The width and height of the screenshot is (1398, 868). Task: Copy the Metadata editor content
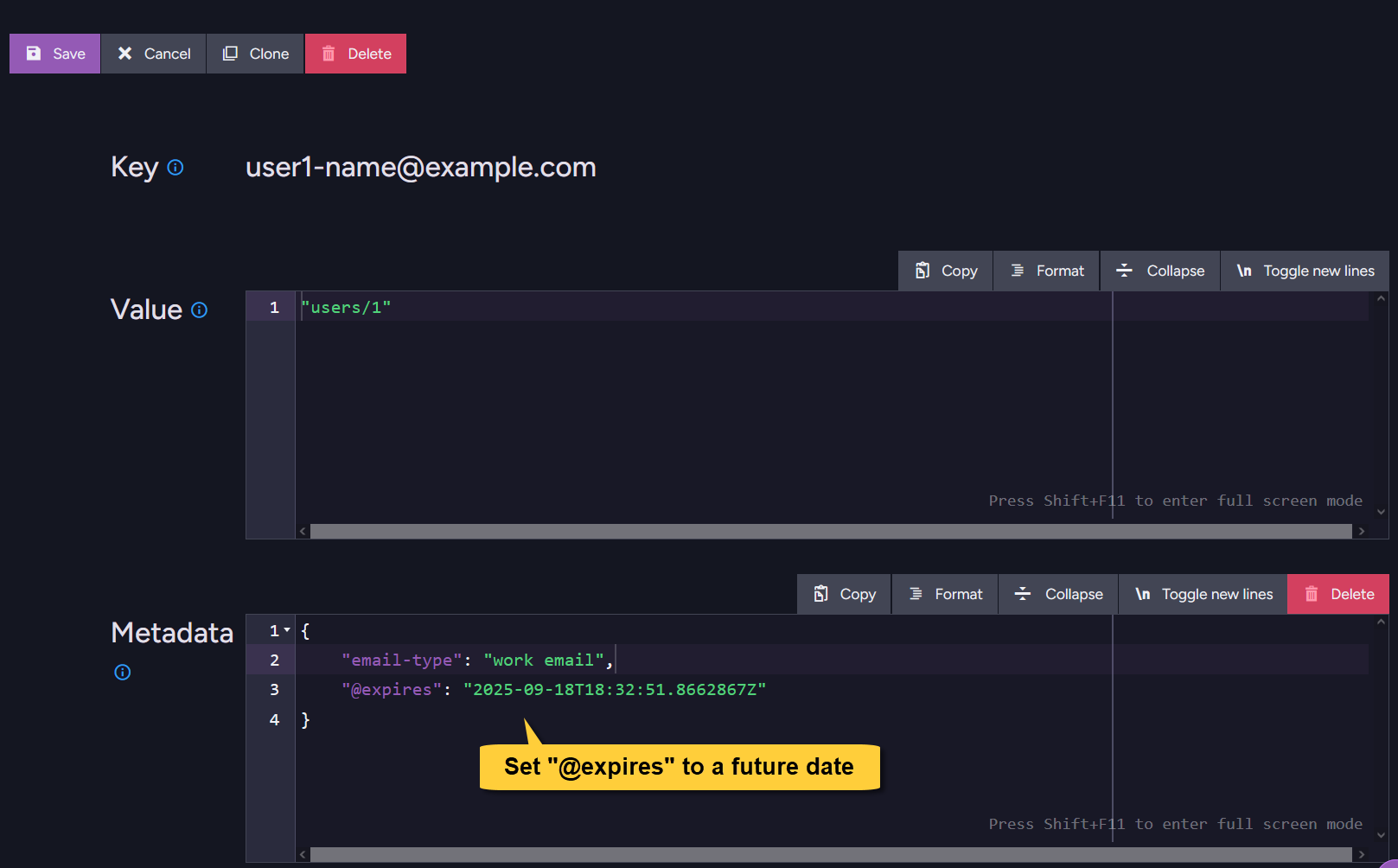844,594
